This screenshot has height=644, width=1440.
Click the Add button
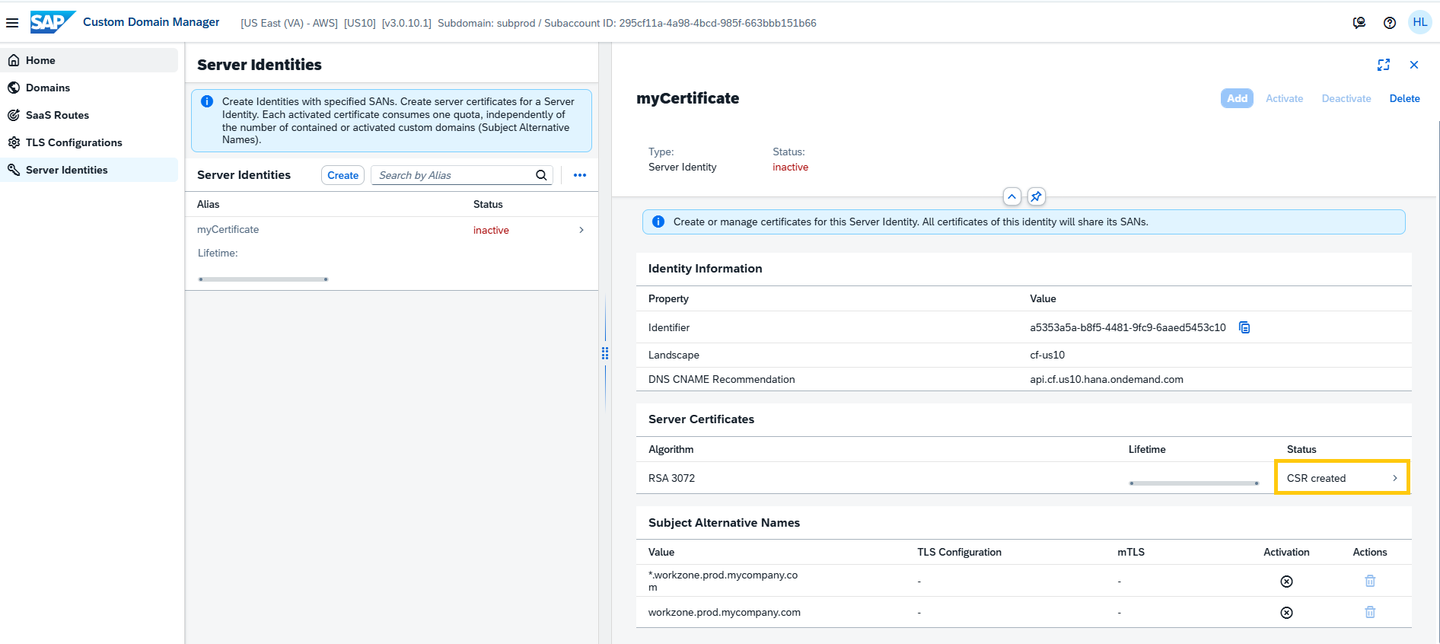(1237, 98)
